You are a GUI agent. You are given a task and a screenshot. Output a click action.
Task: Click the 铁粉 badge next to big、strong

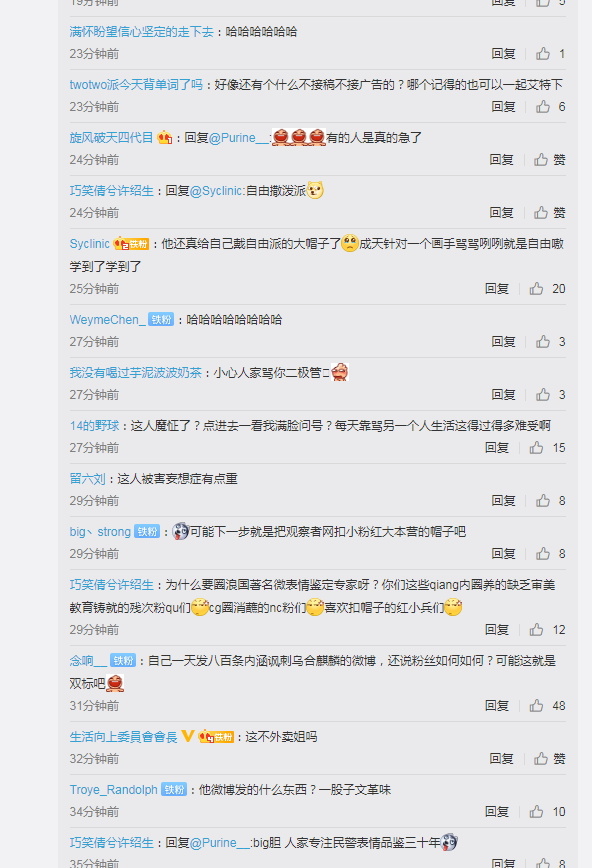click(x=147, y=531)
